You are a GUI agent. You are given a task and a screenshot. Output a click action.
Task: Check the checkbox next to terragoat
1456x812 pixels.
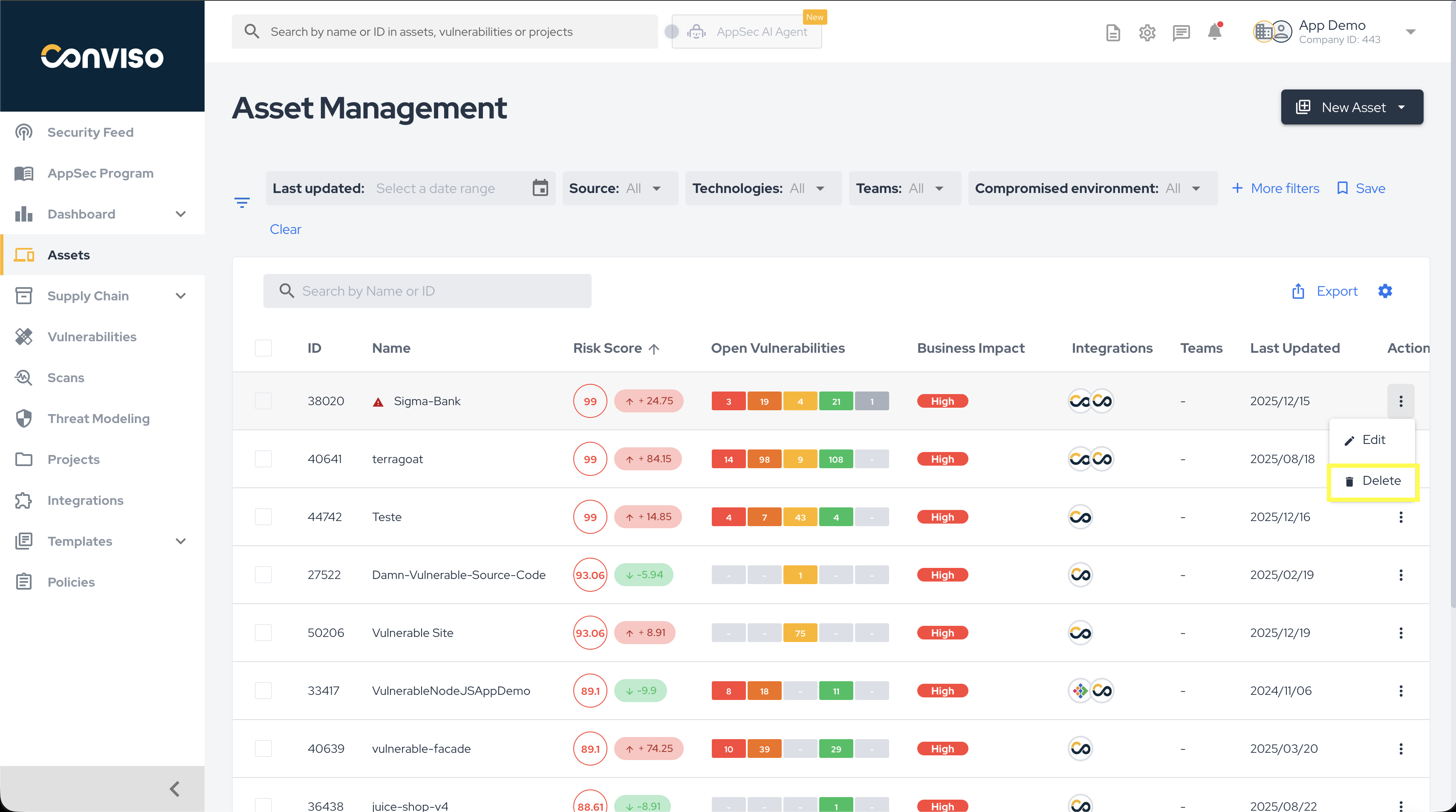pos(263,459)
